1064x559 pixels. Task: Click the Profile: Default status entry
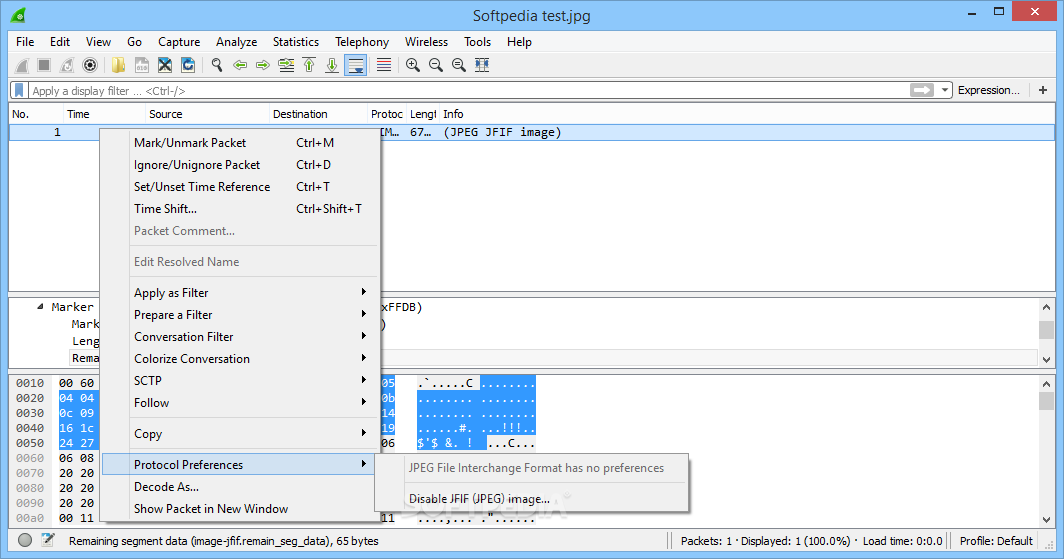click(x=996, y=541)
